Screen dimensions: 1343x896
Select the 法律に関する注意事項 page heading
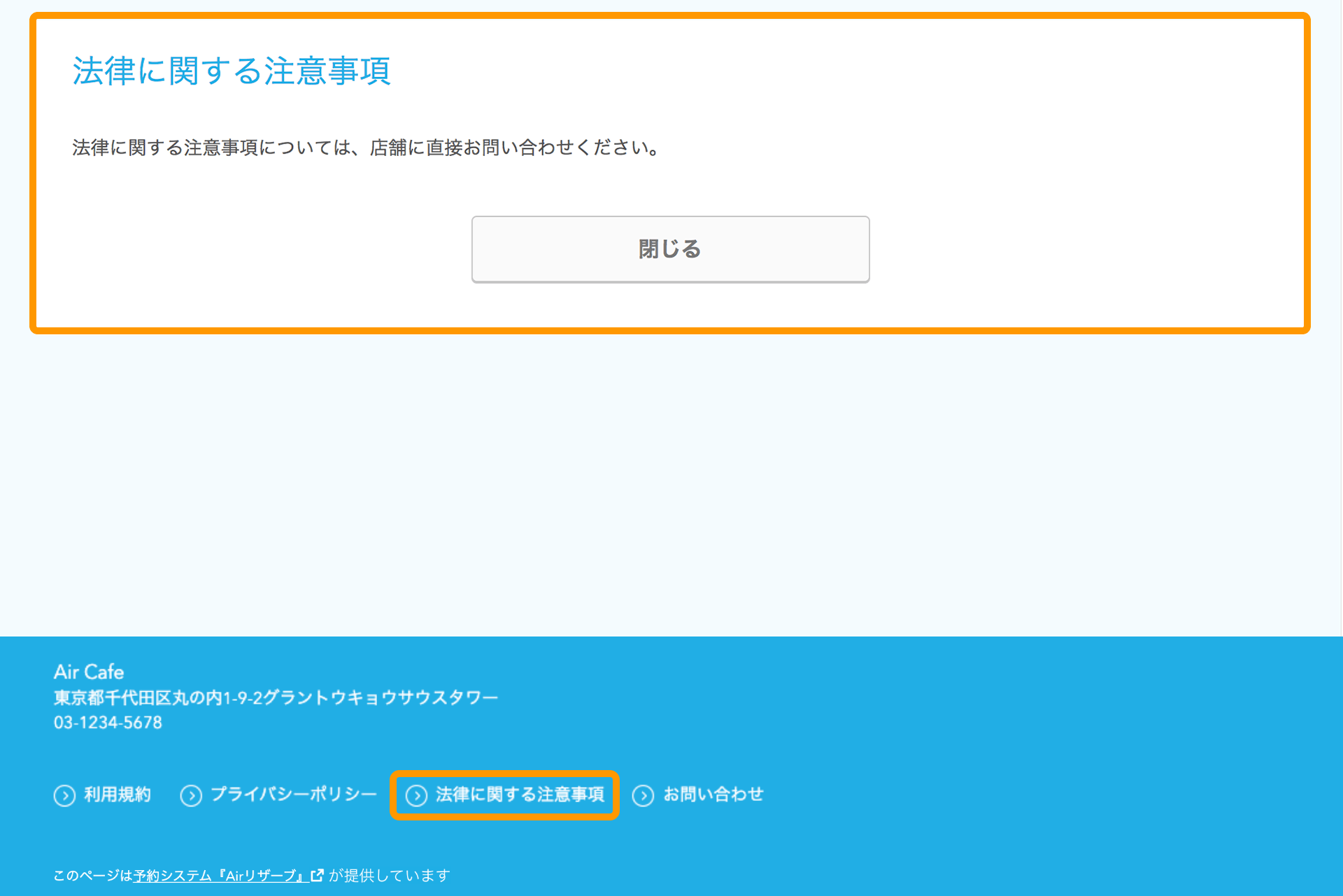coord(232,71)
